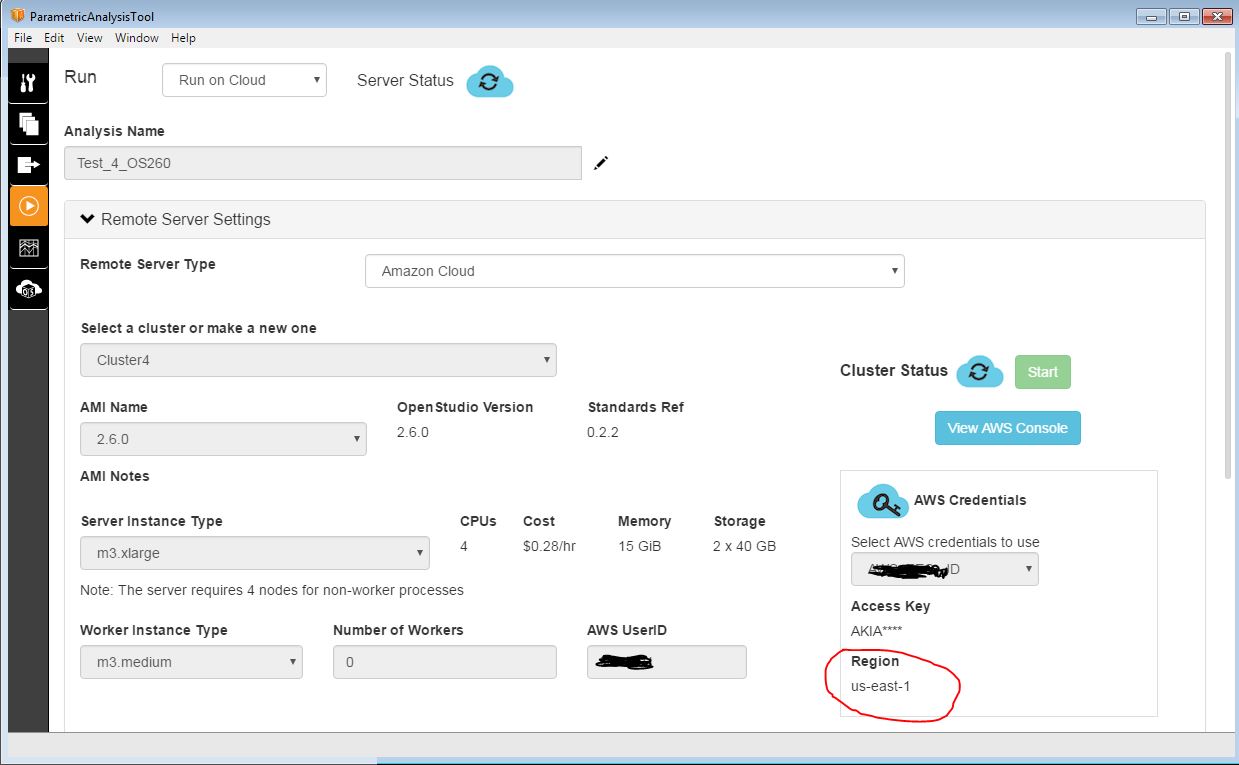Image resolution: width=1239 pixels, height=765 pixels.
Task: Open the design alternatives sidebar tab
Action: click(x=28, y=124)
